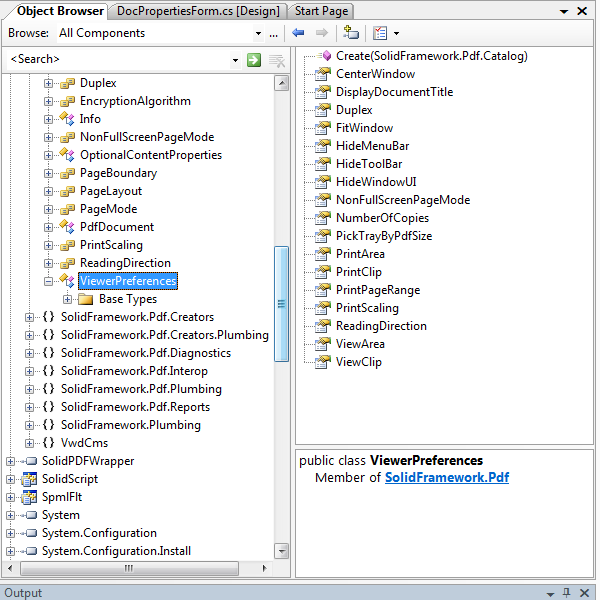600x600 pixels.
Task: Click tree vertical scrollbar up arrow
Action: (x=282, y=83)
